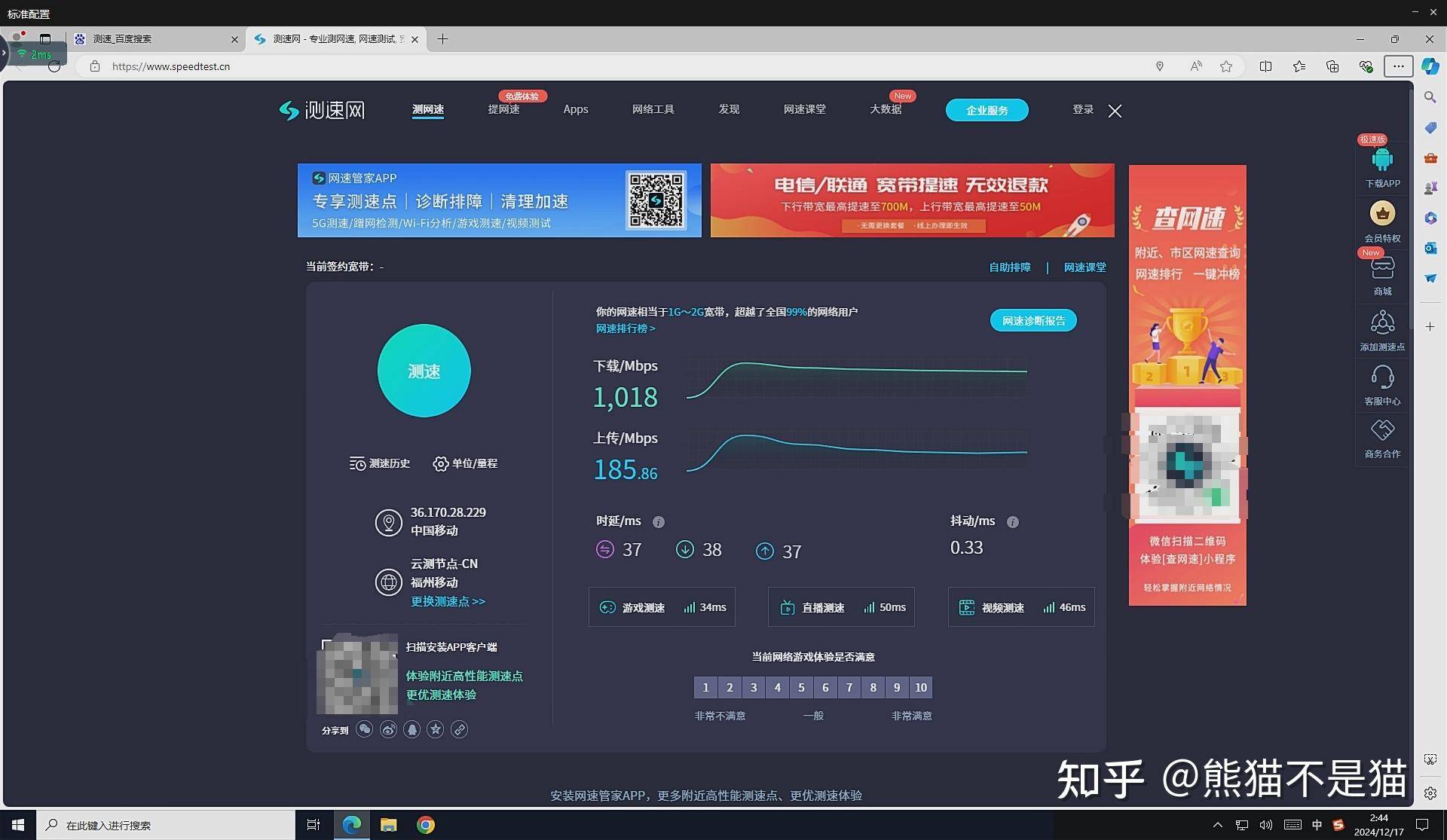Open 会员特权 member privileges
Image resolution: width=1447 pixels, height=840 pixels.
pos(1382,221)
